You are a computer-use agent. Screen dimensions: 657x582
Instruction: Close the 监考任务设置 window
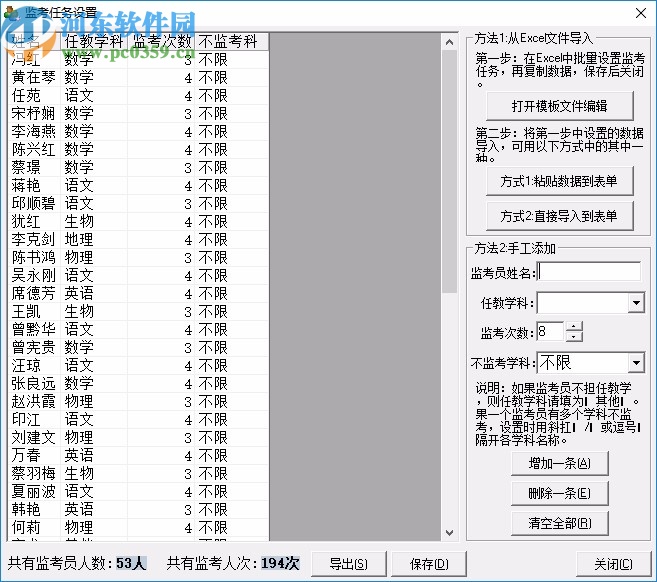pyautogui.click(x=641, y=13)
